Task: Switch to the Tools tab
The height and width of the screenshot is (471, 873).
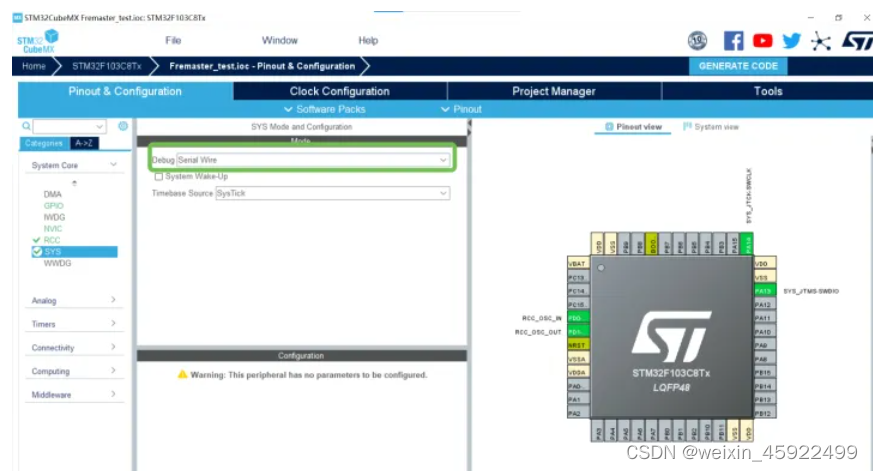Action: [x=768, y=91]
